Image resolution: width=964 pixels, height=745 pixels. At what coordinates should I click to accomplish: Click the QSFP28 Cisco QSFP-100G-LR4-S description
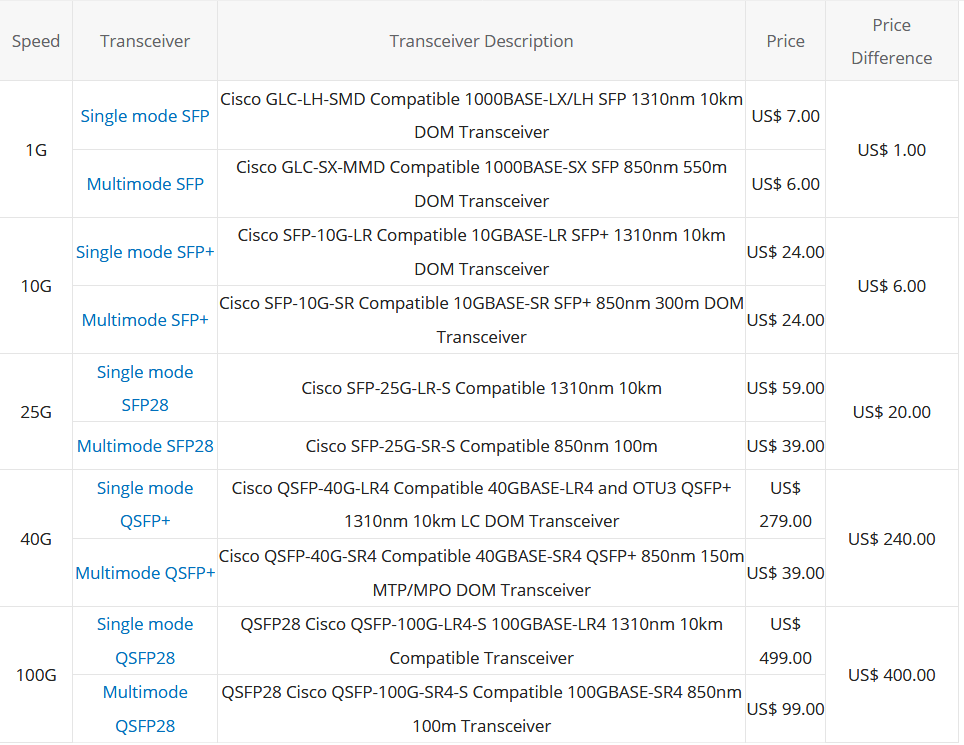[481, 641]
